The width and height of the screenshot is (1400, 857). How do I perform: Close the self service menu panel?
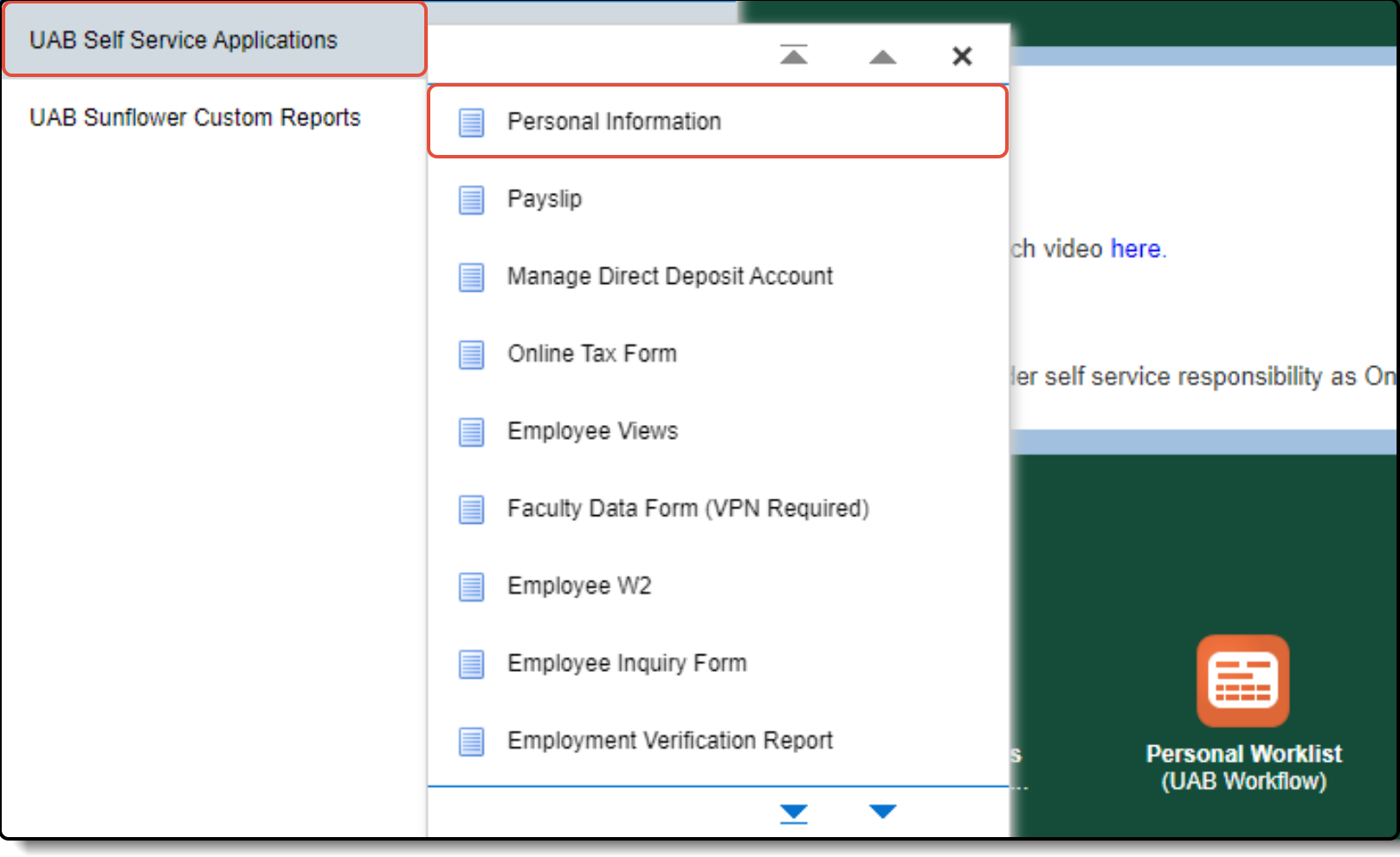click(962, 56)
